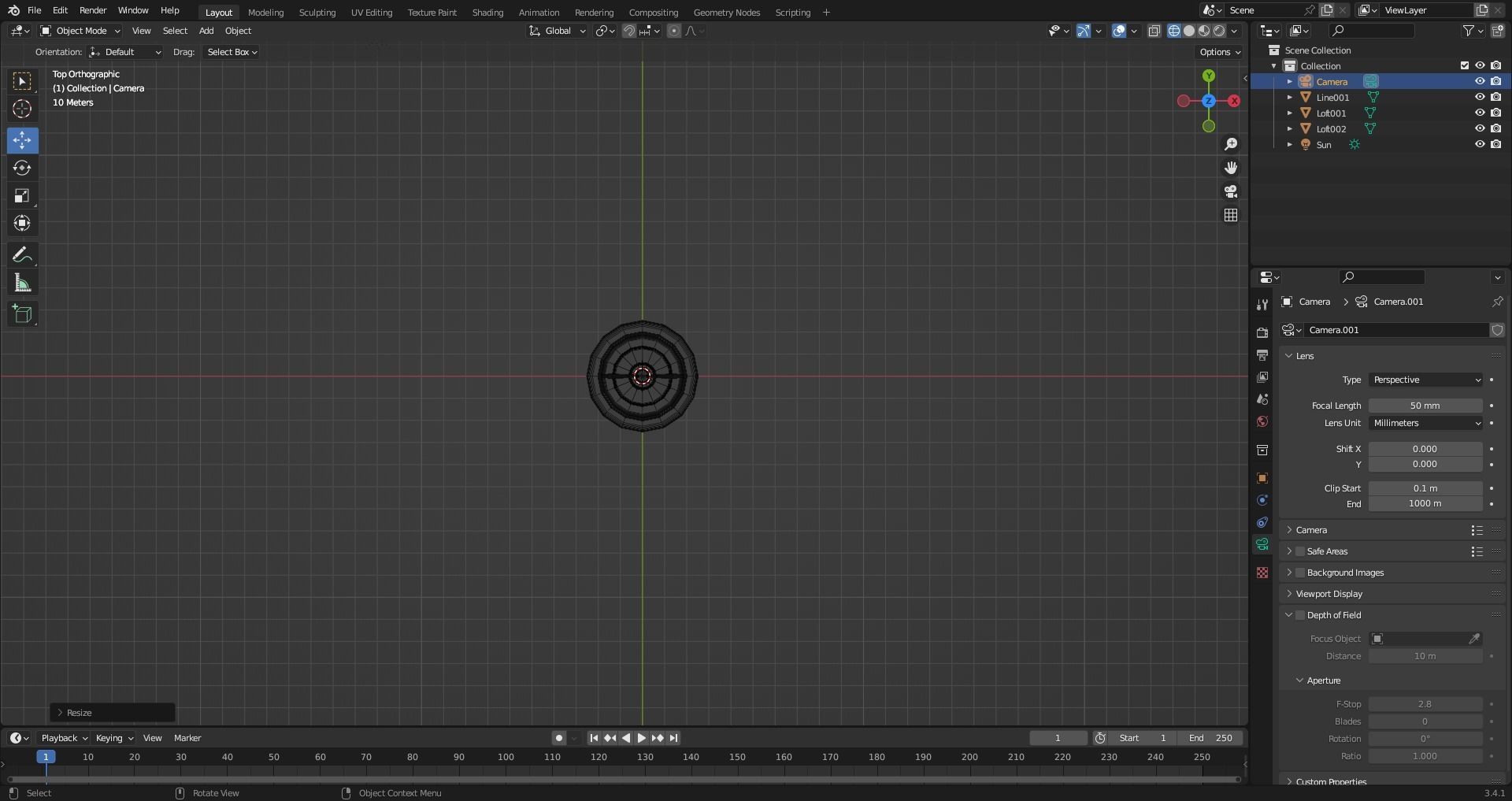The image size is (1512, 801).
Task: Click the Clip Start 0.1 m field
Action: (x=1425, y=488)
